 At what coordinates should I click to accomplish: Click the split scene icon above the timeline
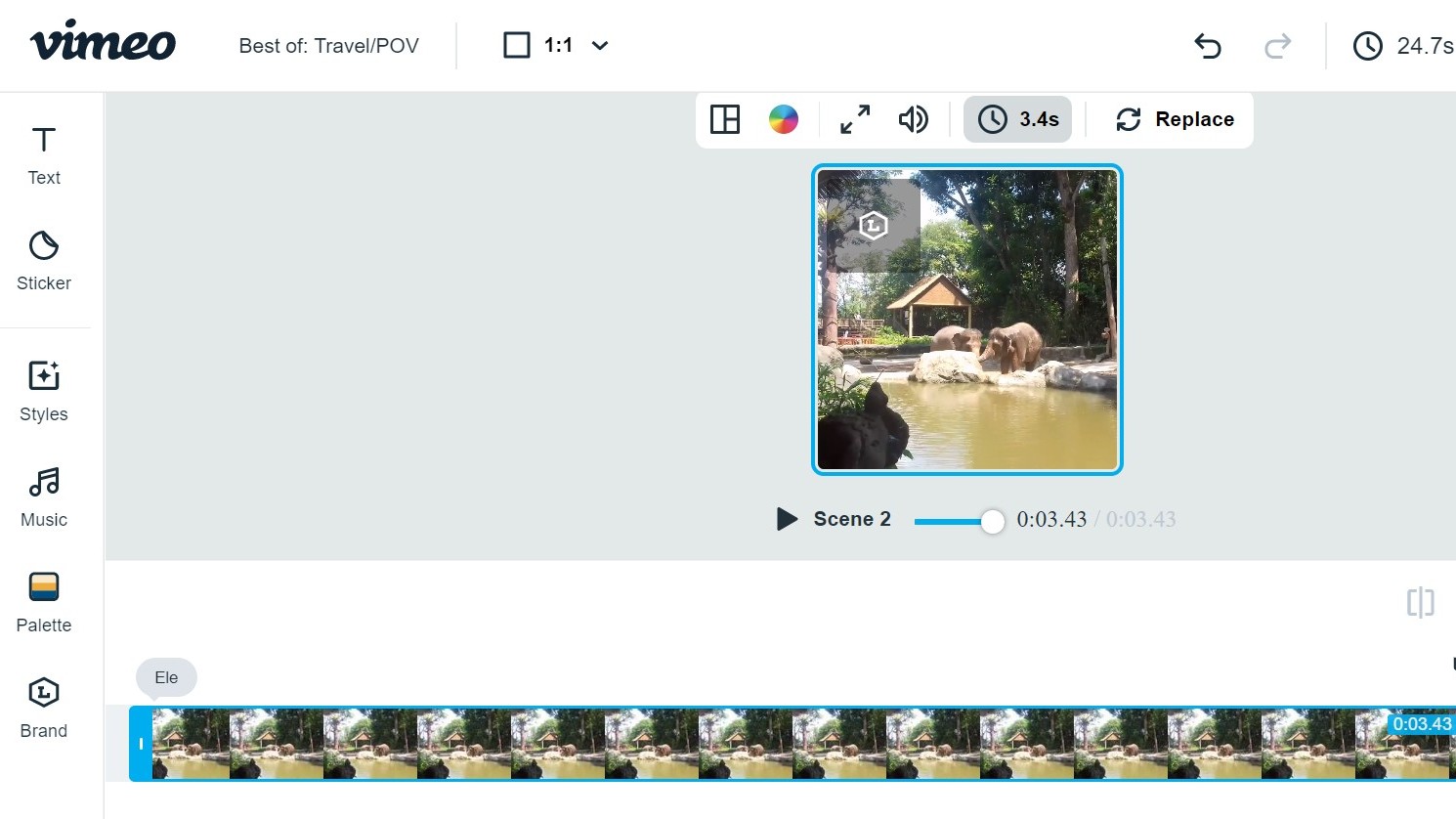pyautogui.click(x=1419, y=603)
